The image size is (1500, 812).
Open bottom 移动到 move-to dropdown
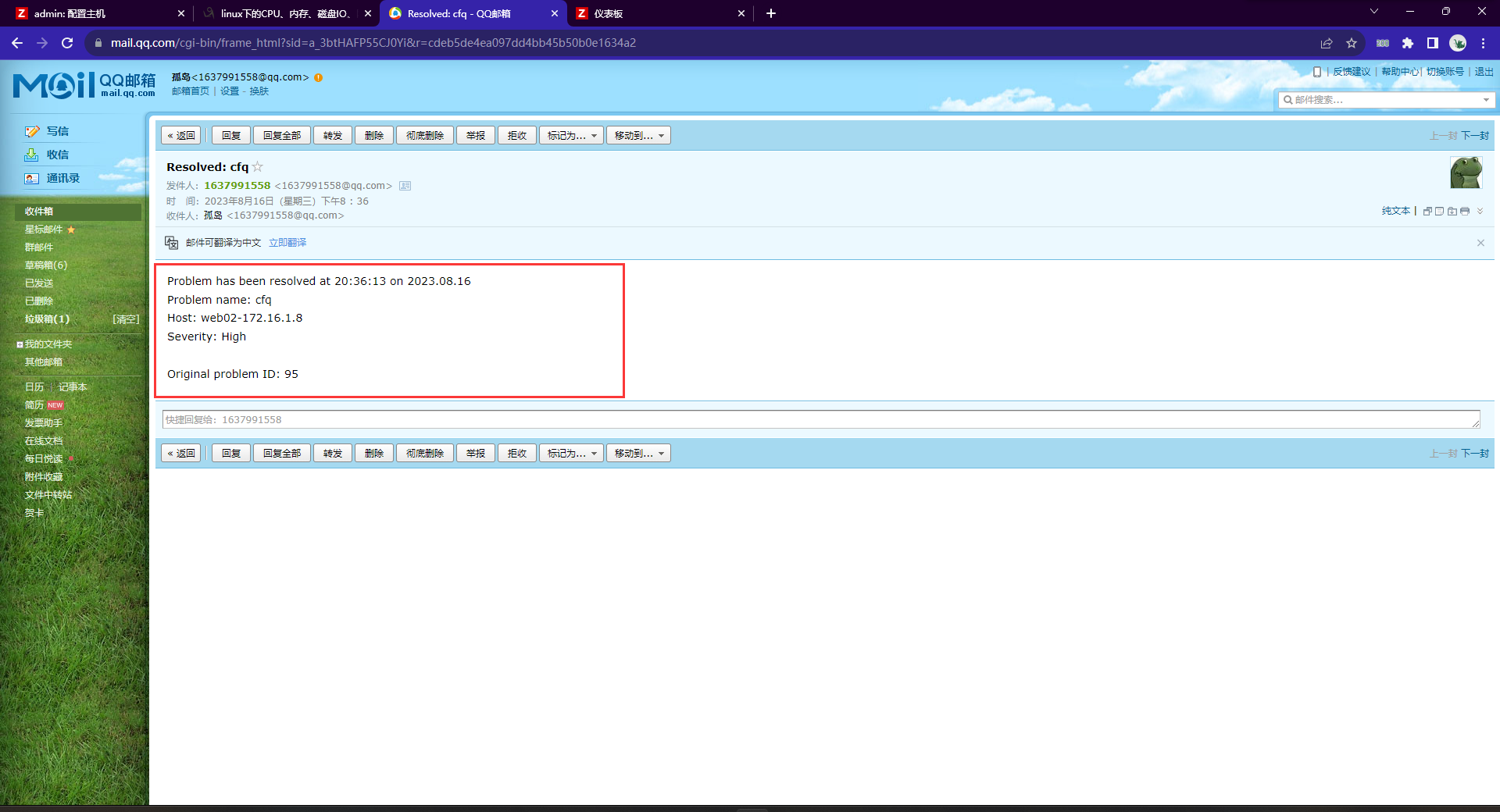(x=638, y=453)
